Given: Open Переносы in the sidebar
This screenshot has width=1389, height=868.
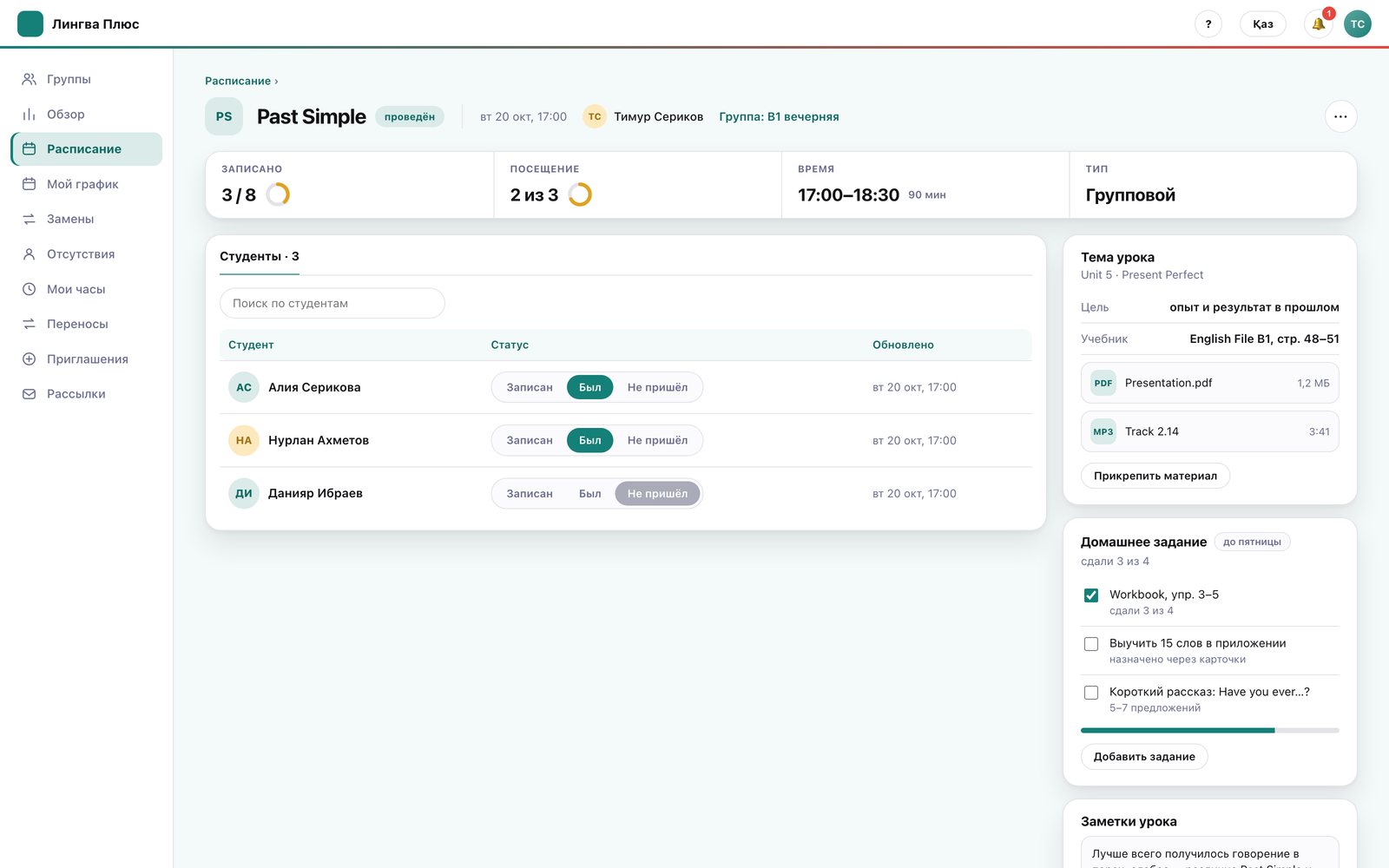Looking at the screenshot, I should (x=87, y=324).
